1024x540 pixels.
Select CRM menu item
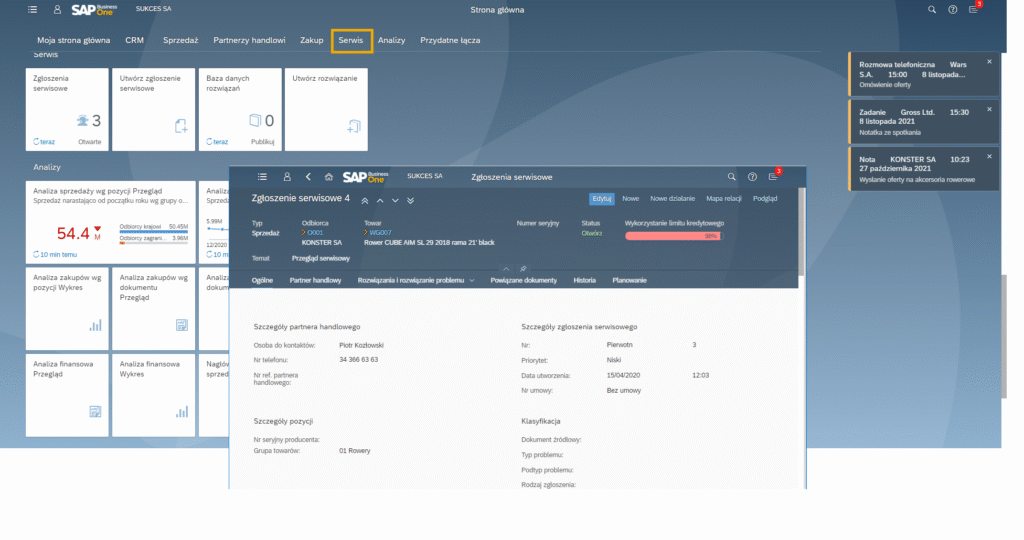pyautogui.click(x=135, y=40)
